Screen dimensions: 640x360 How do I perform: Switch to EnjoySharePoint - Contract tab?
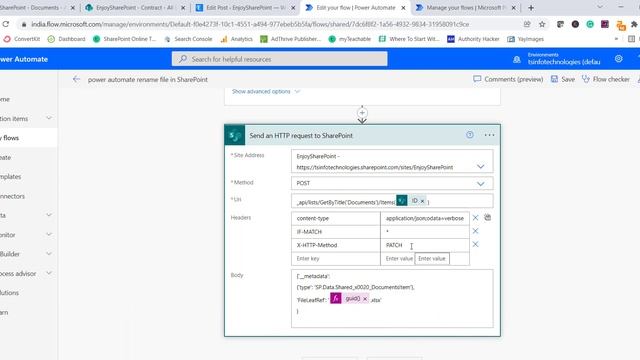pyautogui.click(x=134, y=8)
